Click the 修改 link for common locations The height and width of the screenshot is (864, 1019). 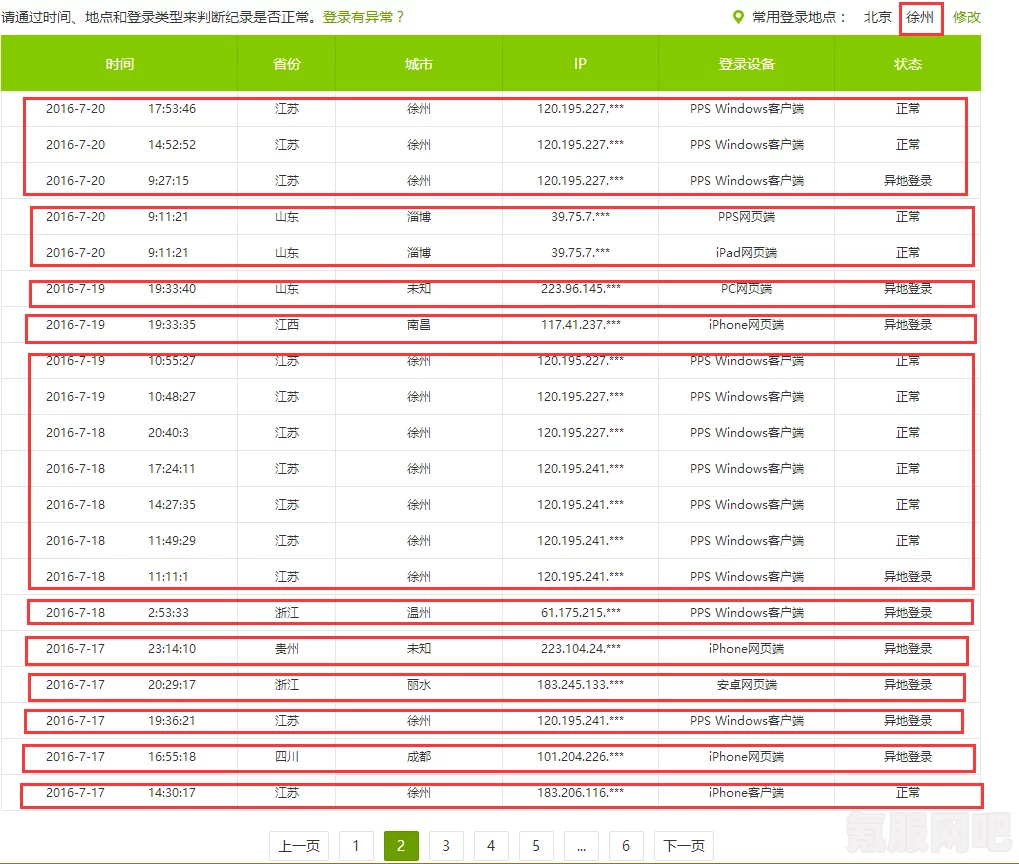click(x=966, y=18)
